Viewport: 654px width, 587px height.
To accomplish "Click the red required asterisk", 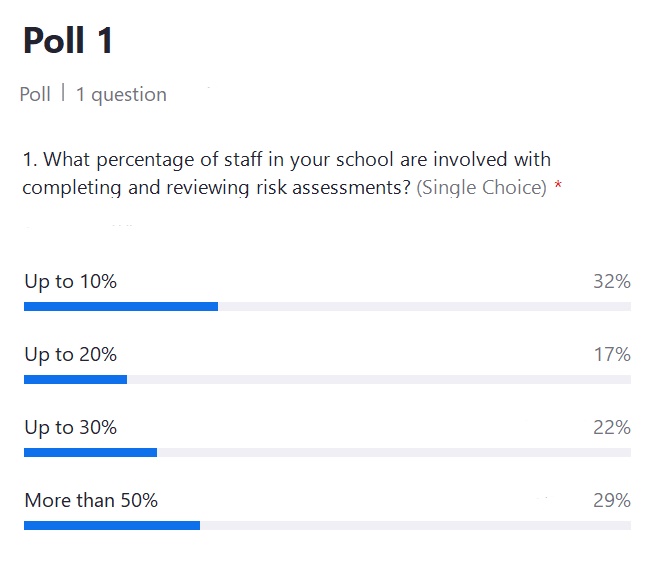I will tap(558, 184).
